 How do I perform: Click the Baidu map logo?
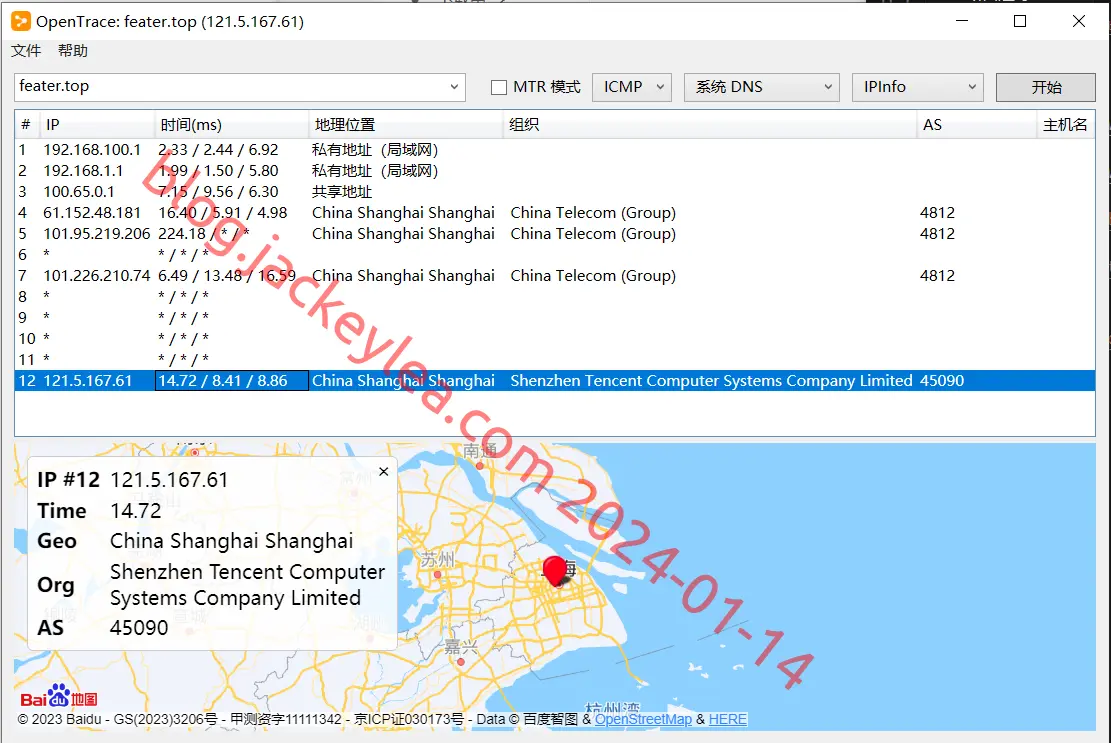click(59, 697)
